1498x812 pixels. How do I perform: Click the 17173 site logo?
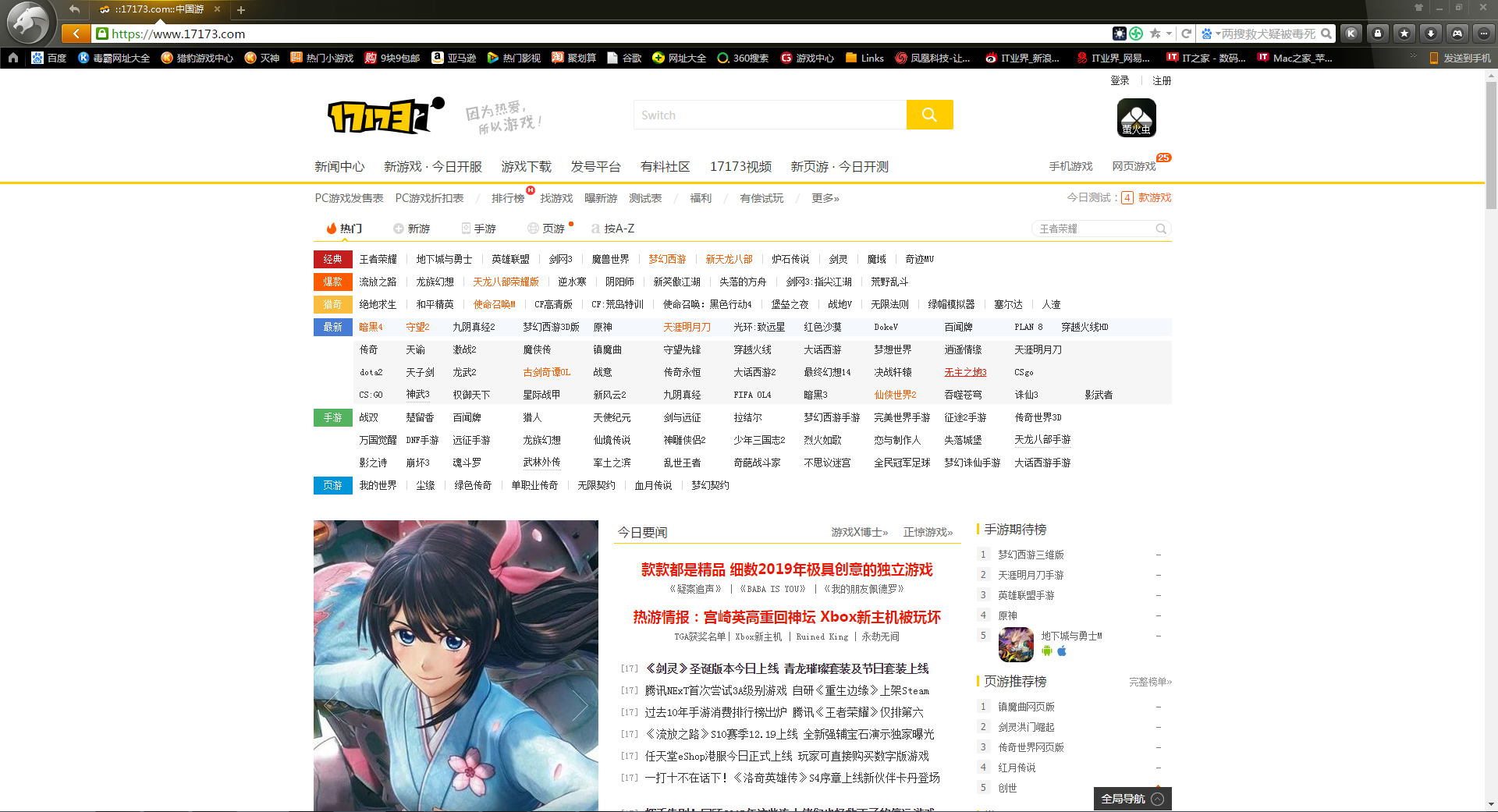tap(380, 115)
